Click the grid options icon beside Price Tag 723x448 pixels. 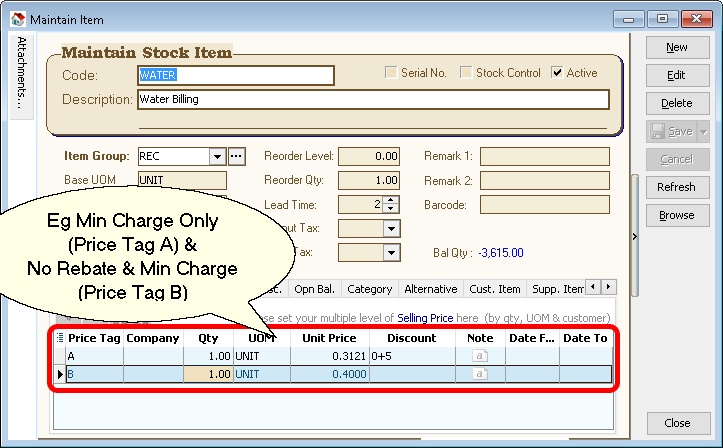tap(59, 338)
